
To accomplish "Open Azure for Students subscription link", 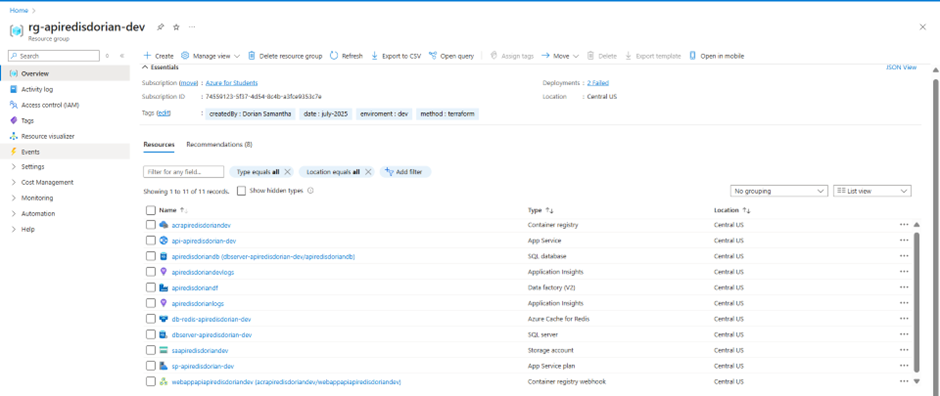I will [231, 83].
